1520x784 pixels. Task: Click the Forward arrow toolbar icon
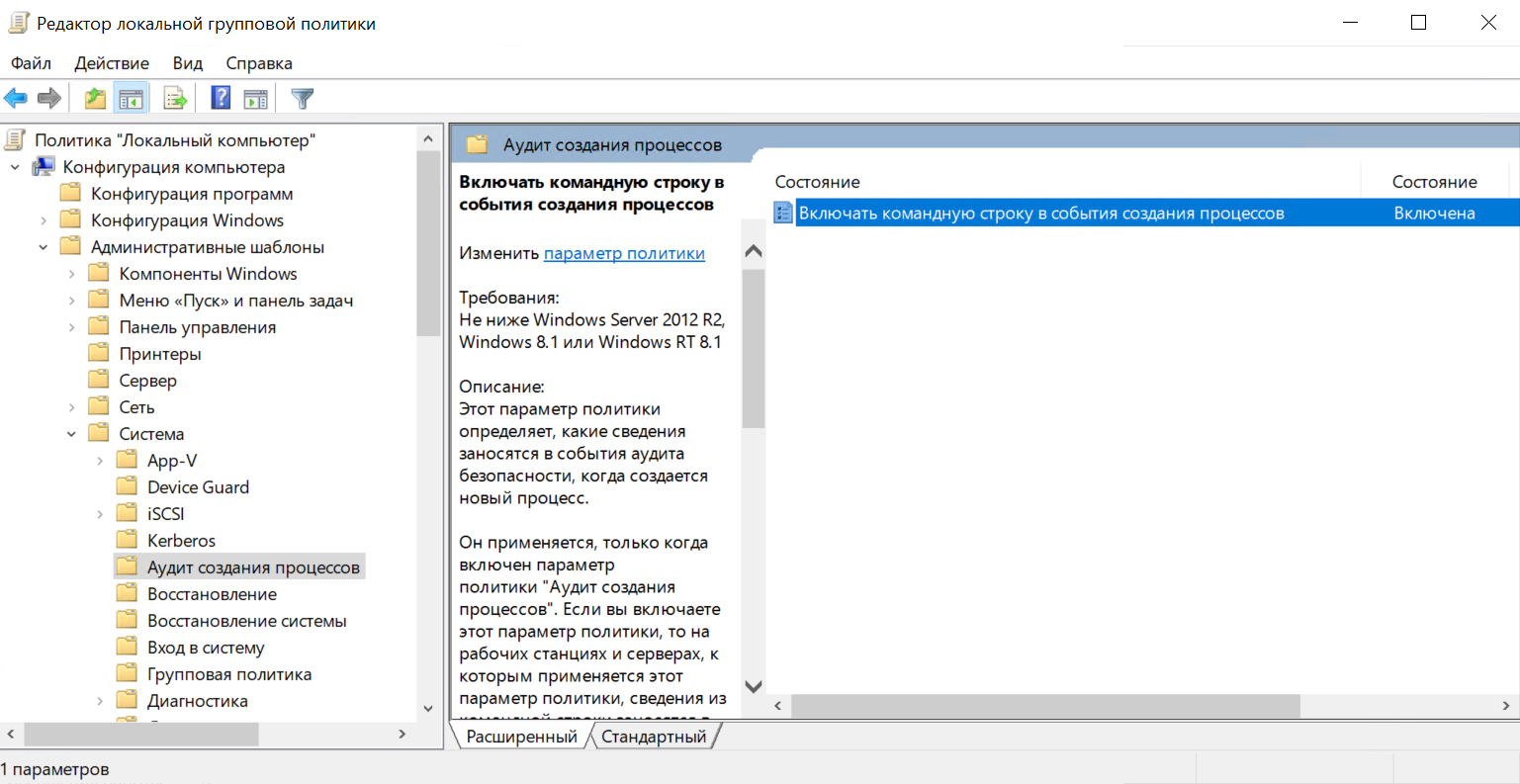49,98
